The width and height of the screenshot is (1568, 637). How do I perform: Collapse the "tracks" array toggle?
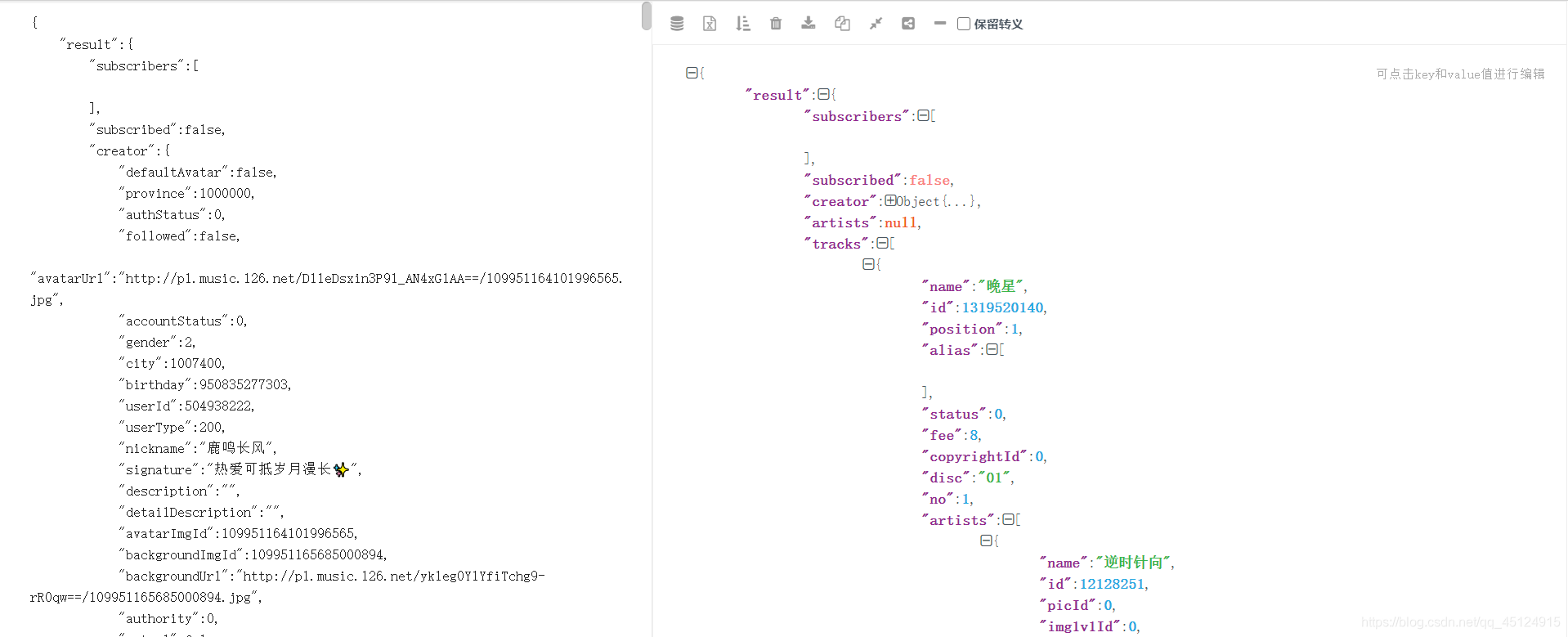pos(882,243)
